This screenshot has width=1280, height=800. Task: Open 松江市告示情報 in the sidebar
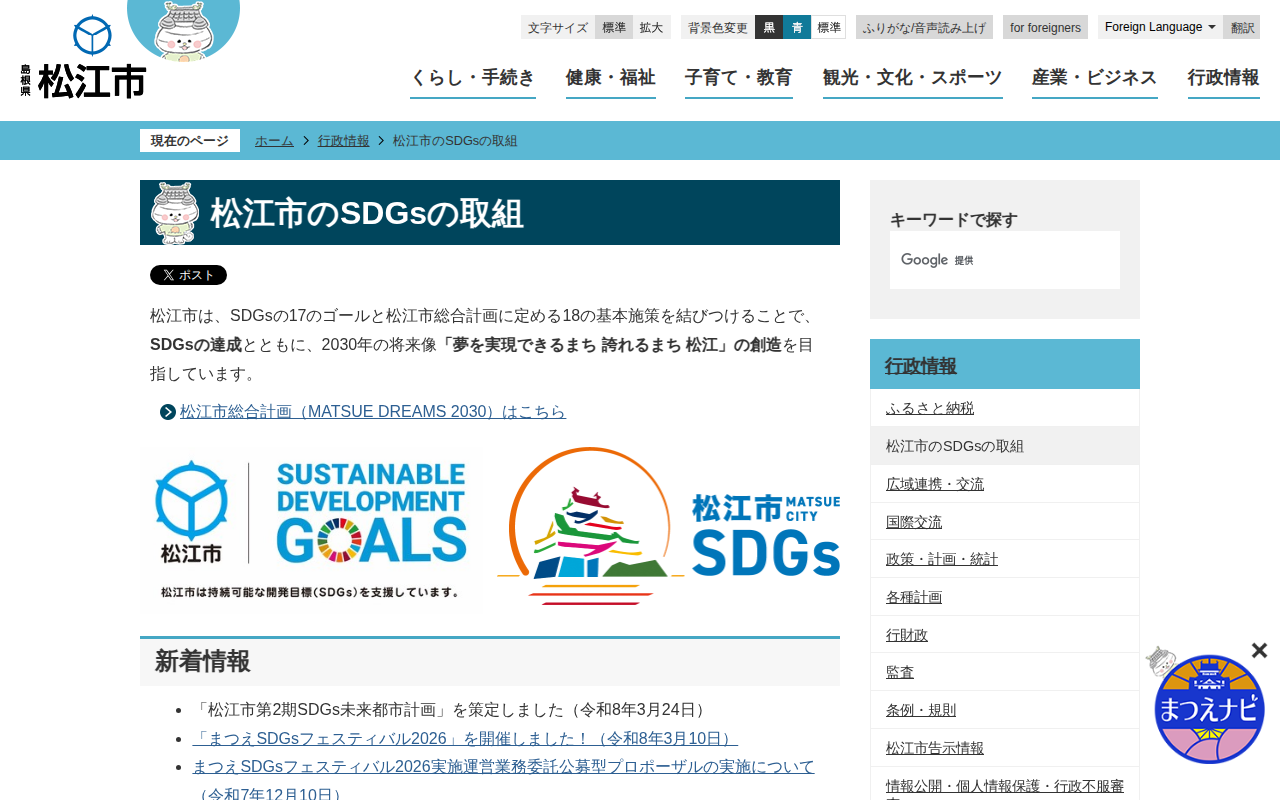(x=1005, y=748)
